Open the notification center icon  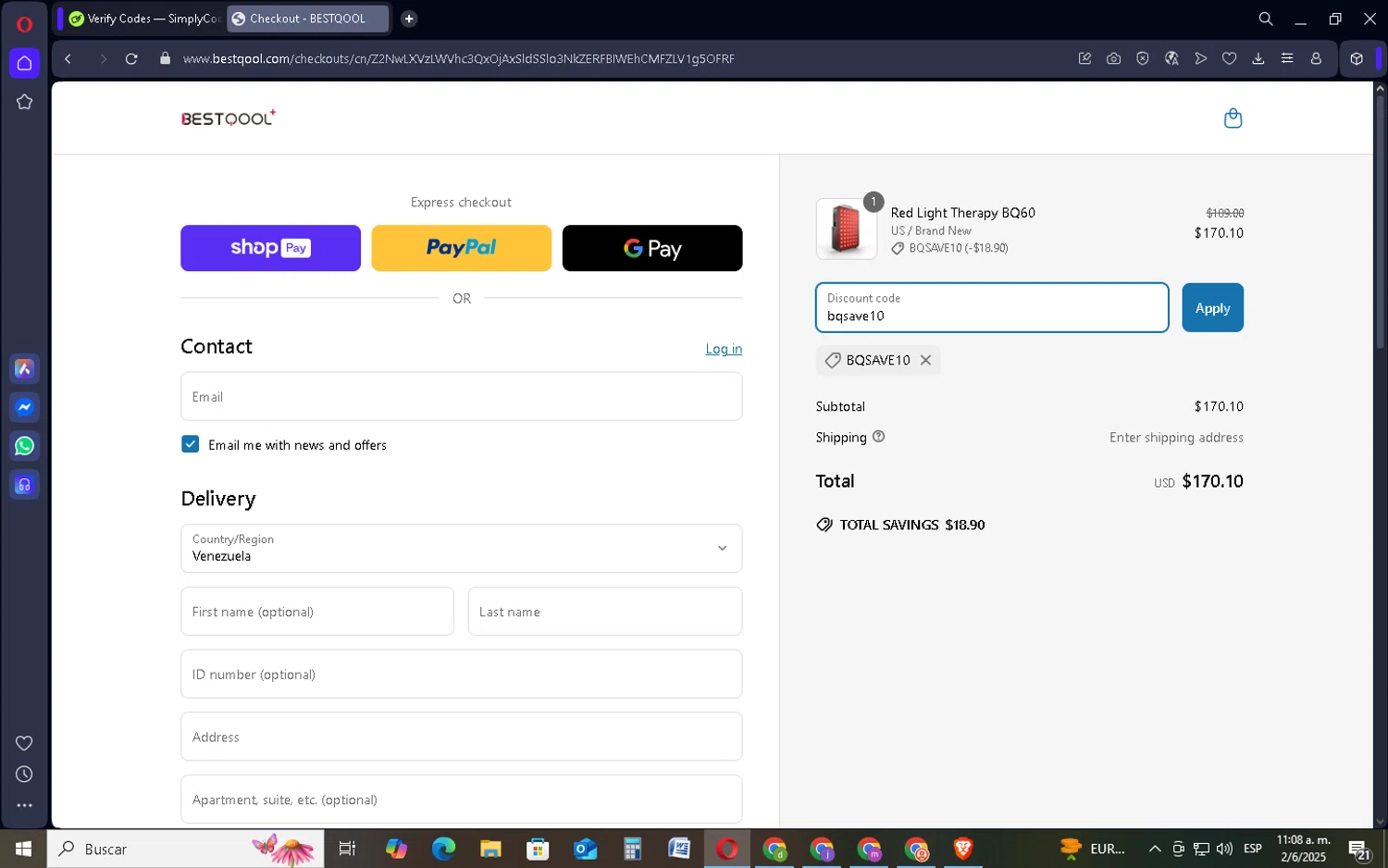pyautogui.click(x=1360, y=849)
